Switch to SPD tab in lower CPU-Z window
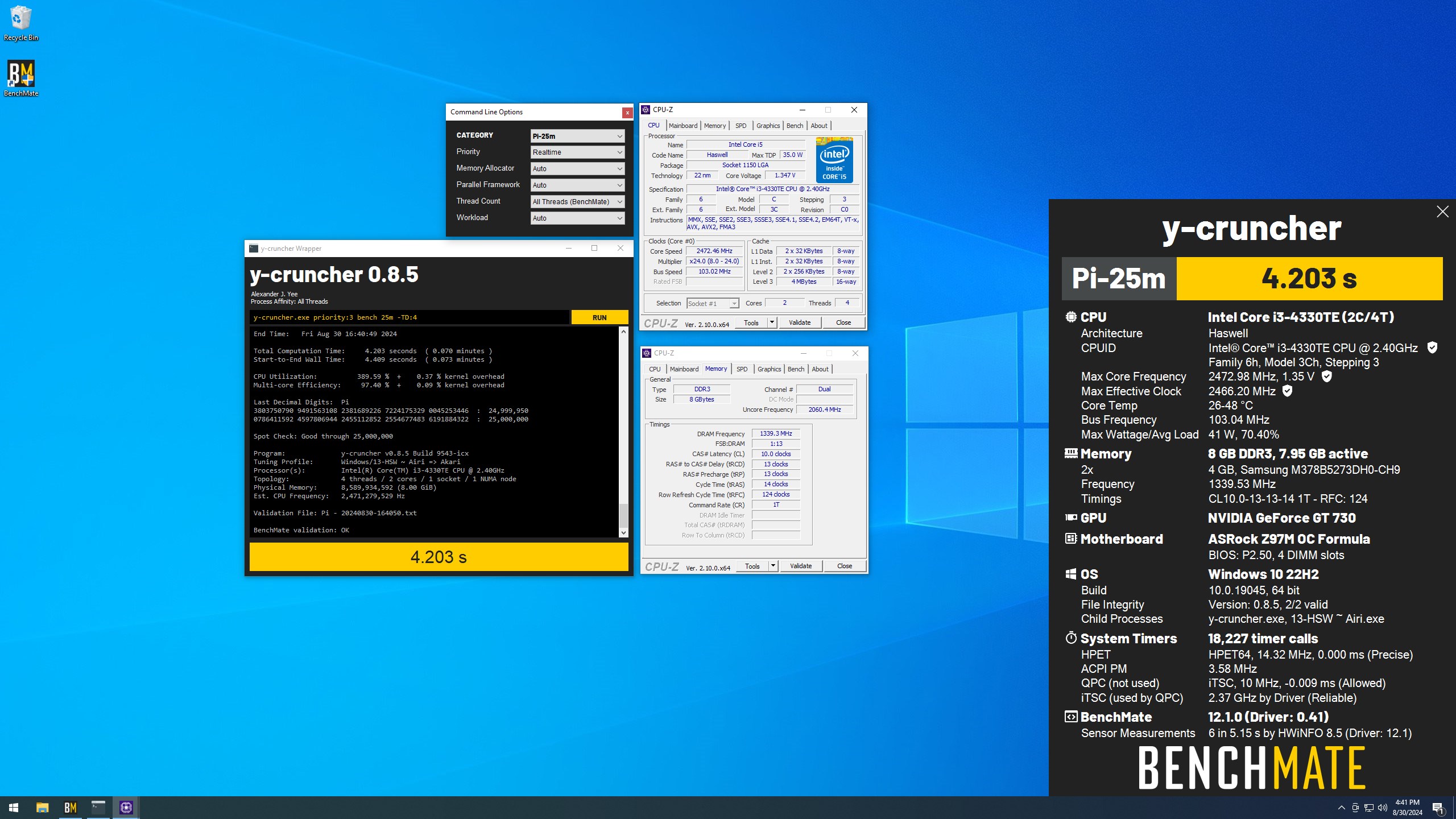 (x=742, y=369)
